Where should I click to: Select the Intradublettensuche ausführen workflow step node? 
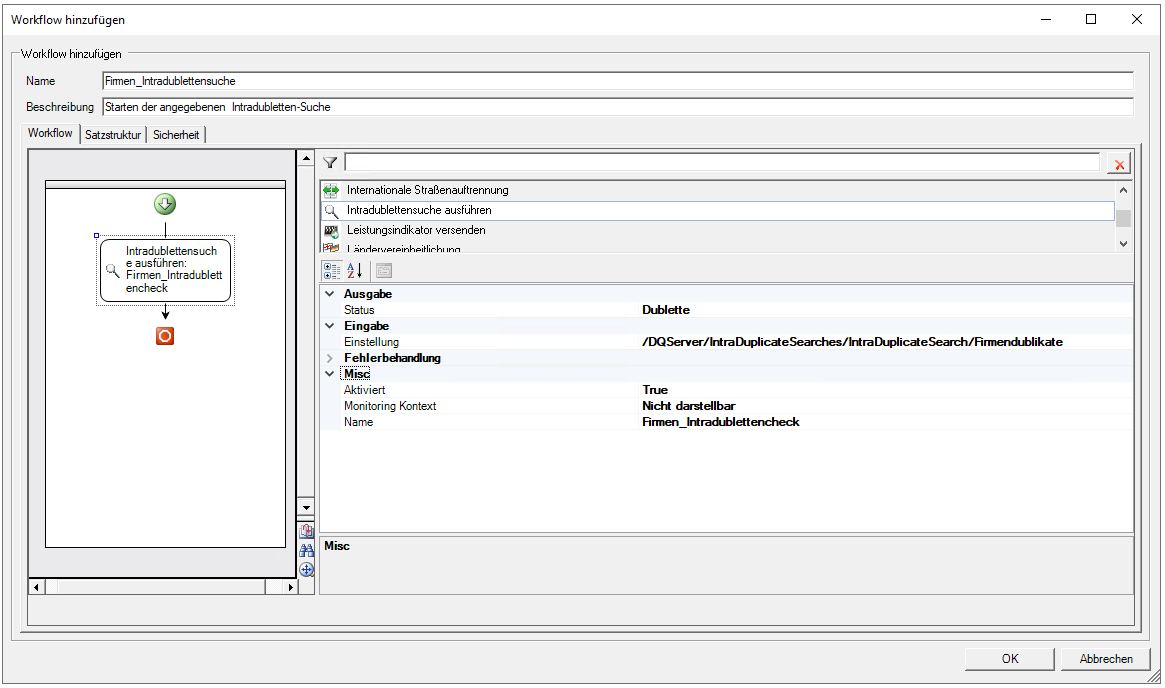(x=166, y=270)
